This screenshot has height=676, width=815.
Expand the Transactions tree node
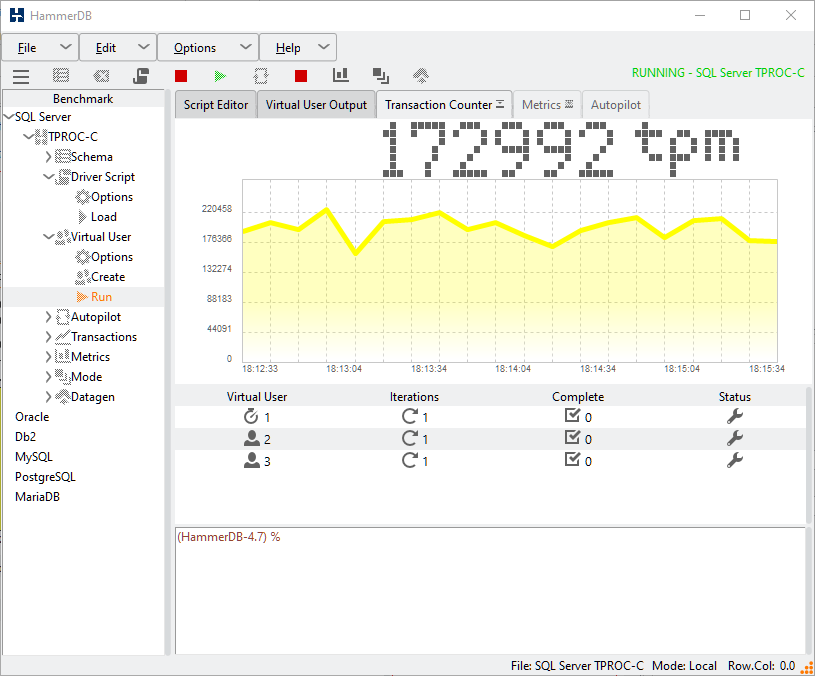(x=48, y=337)
